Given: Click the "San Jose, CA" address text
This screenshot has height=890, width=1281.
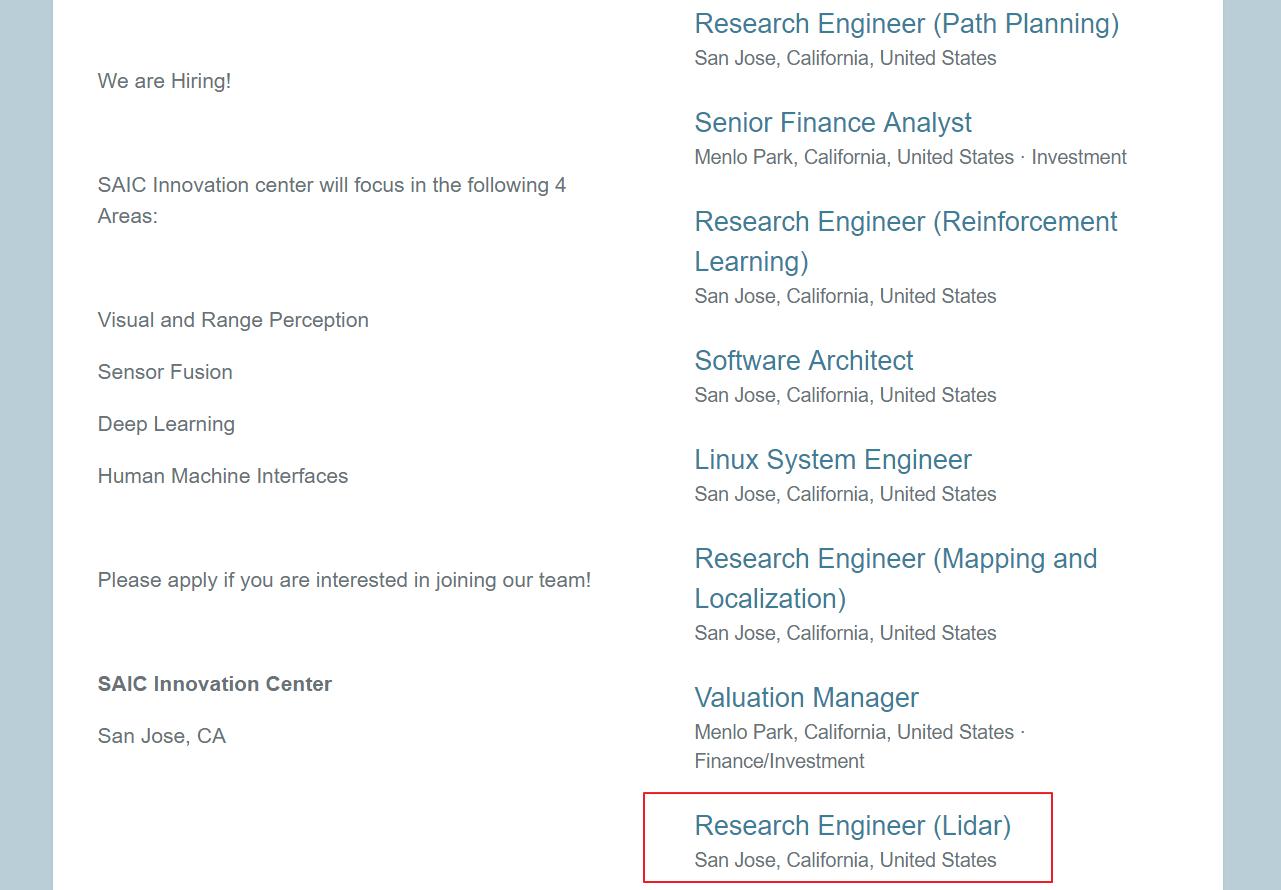Looking at the screenshot, I should tap(162, 736).
